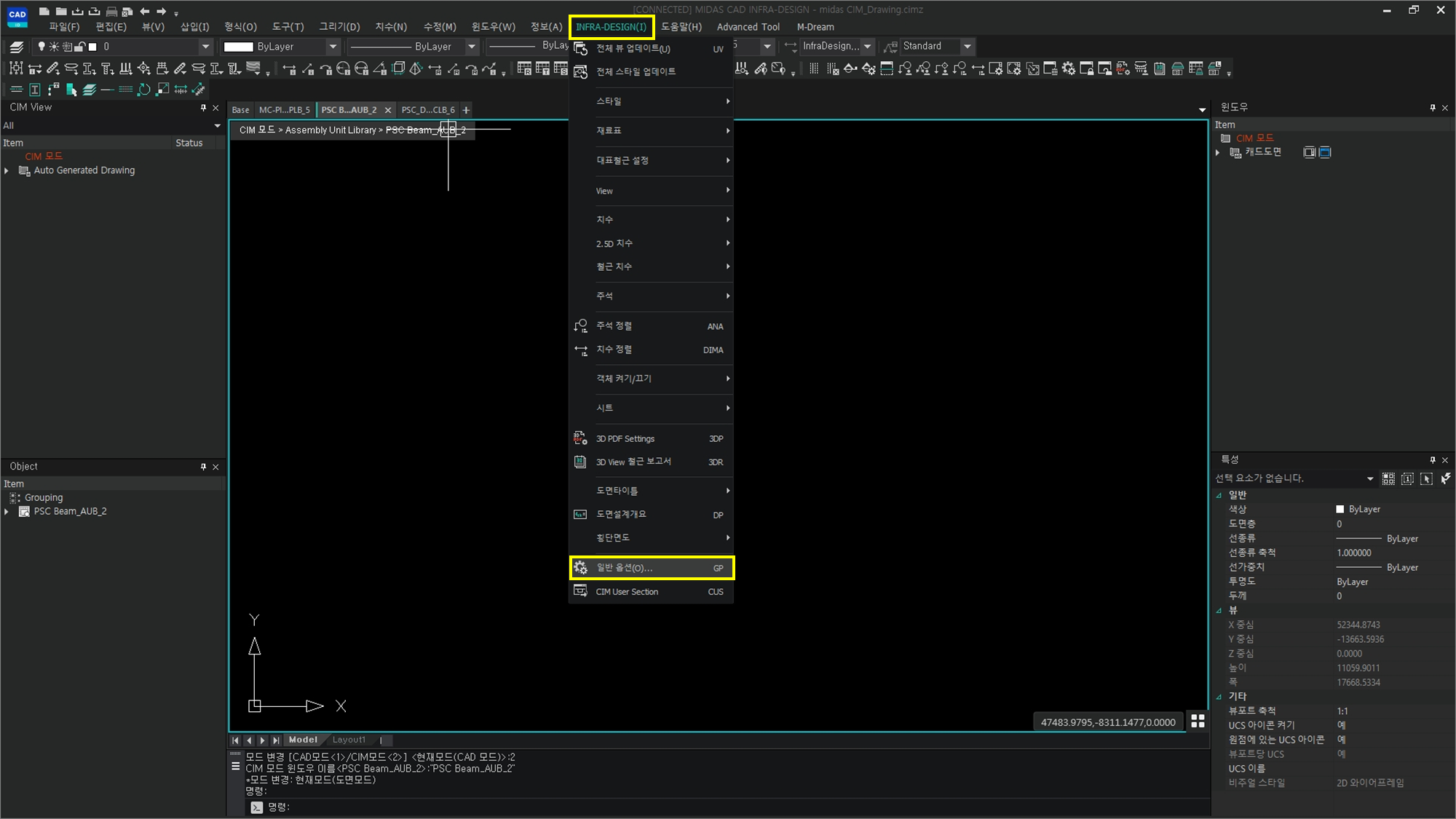
Task: Switch to the MC-PI...PLB_5 tab
Action: (x=284, y=110)
